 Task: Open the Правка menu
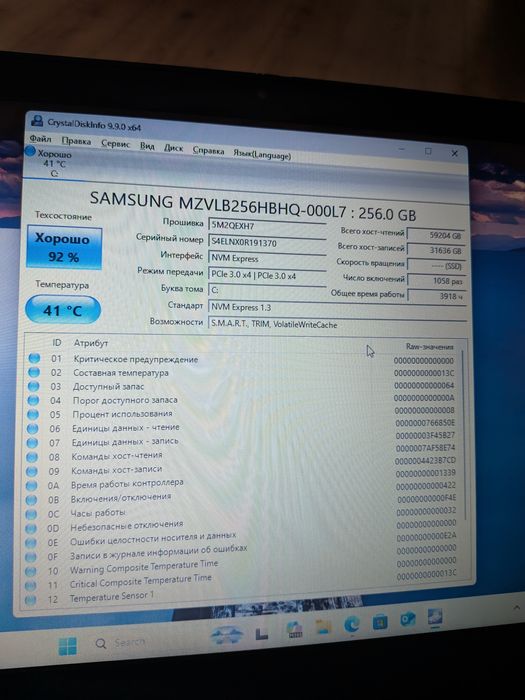tap(76, 141)
